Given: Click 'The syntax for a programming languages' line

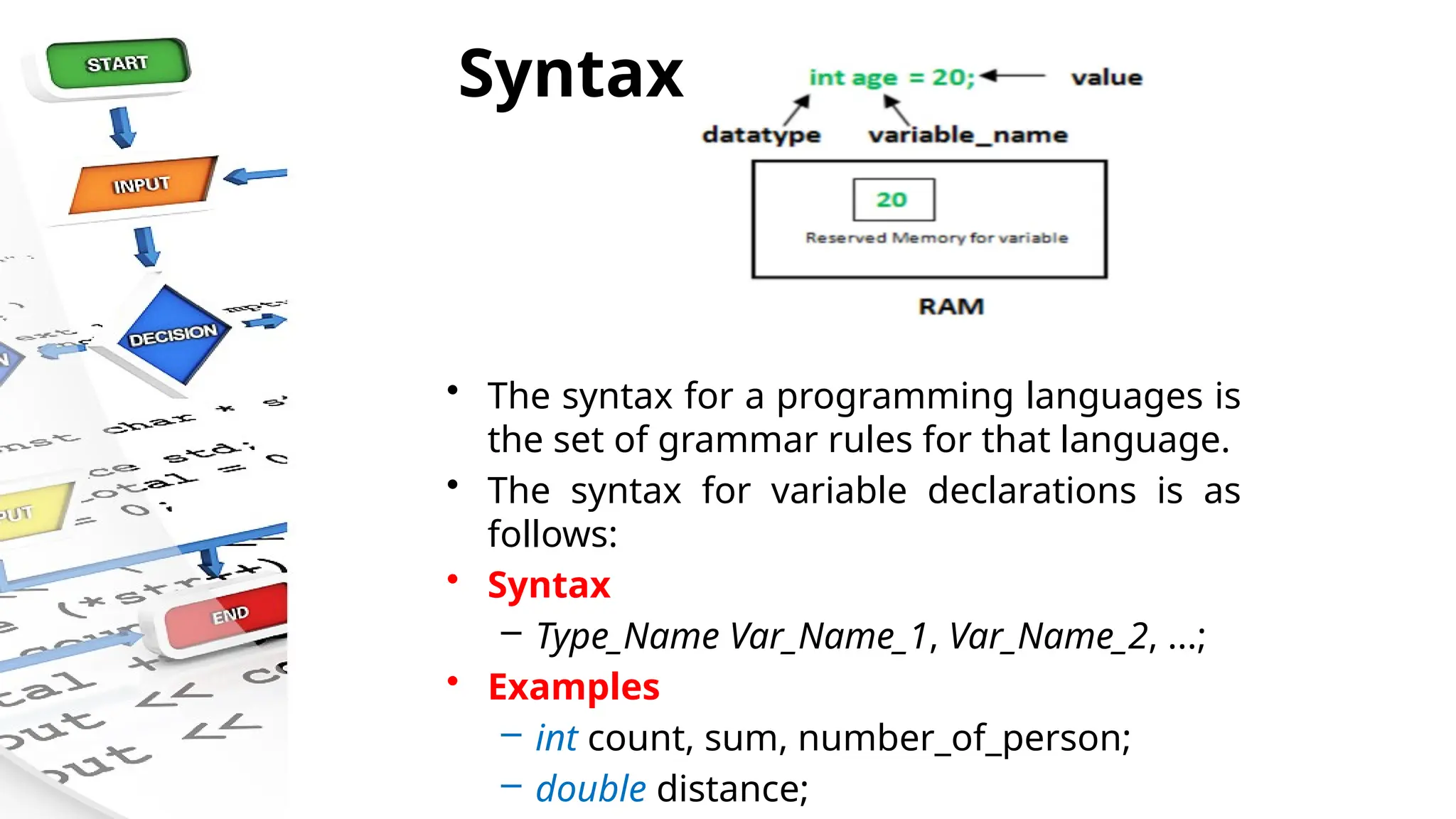Looking at the screenshot, I should [x=864, y=396].
